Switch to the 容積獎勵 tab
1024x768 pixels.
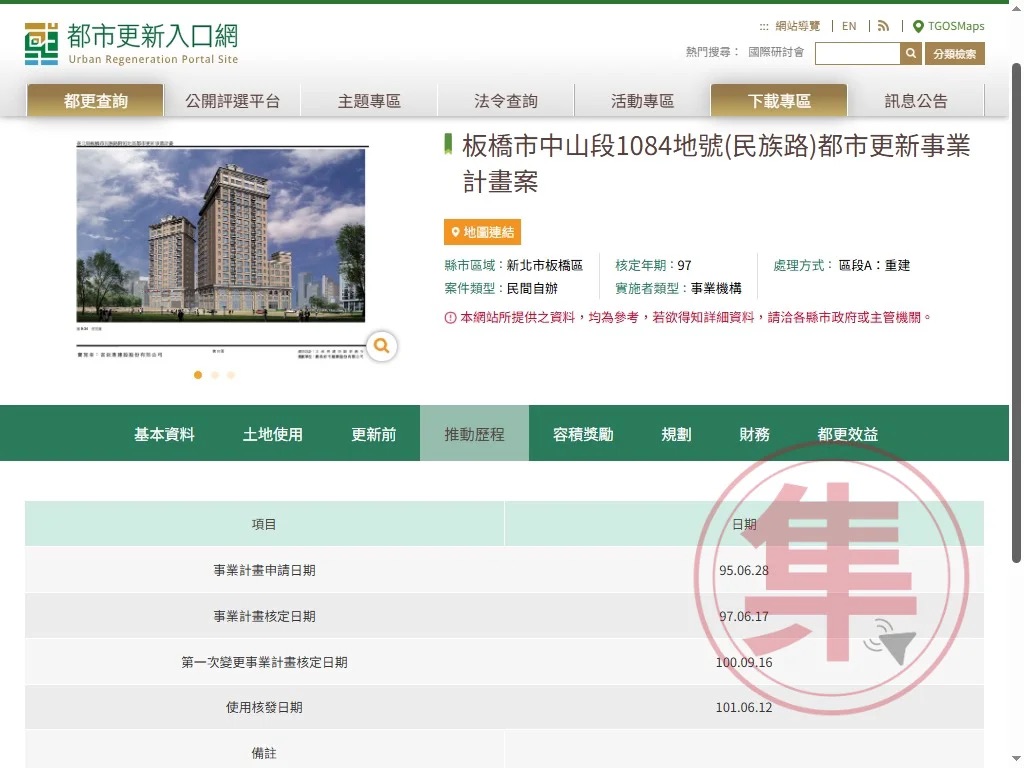click(583, 434)
